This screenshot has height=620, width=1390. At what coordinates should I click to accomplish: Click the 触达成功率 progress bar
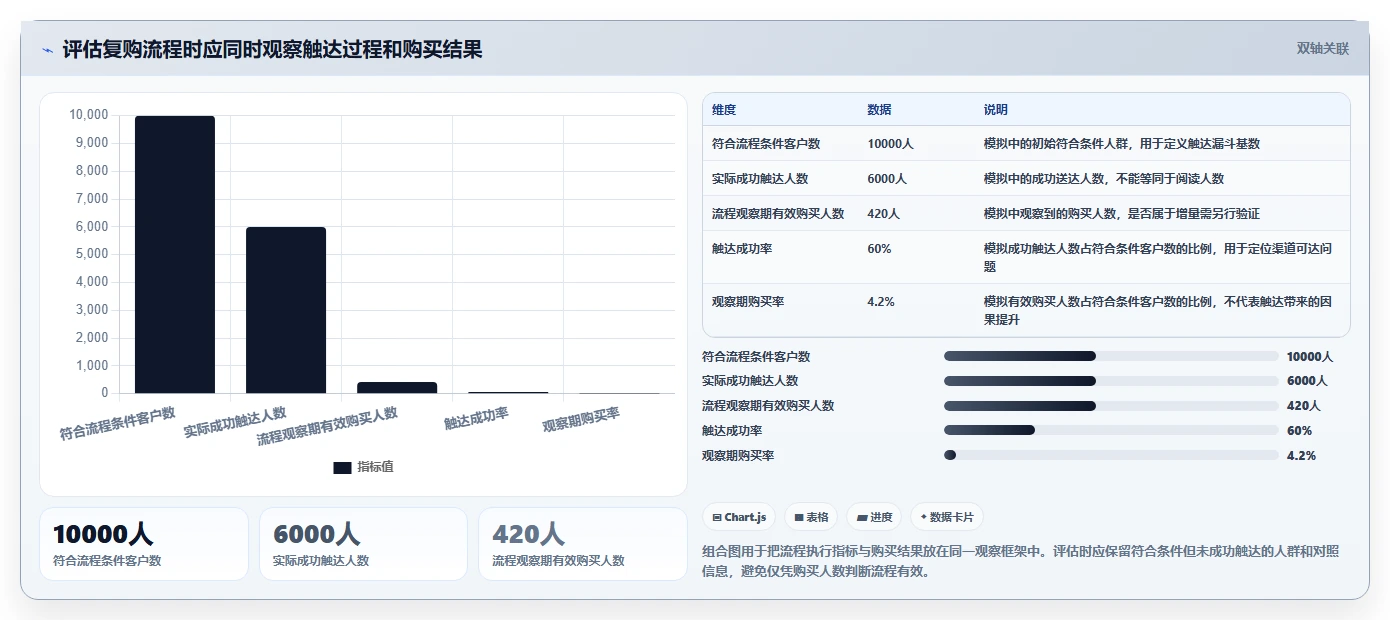click(1111, 430)
